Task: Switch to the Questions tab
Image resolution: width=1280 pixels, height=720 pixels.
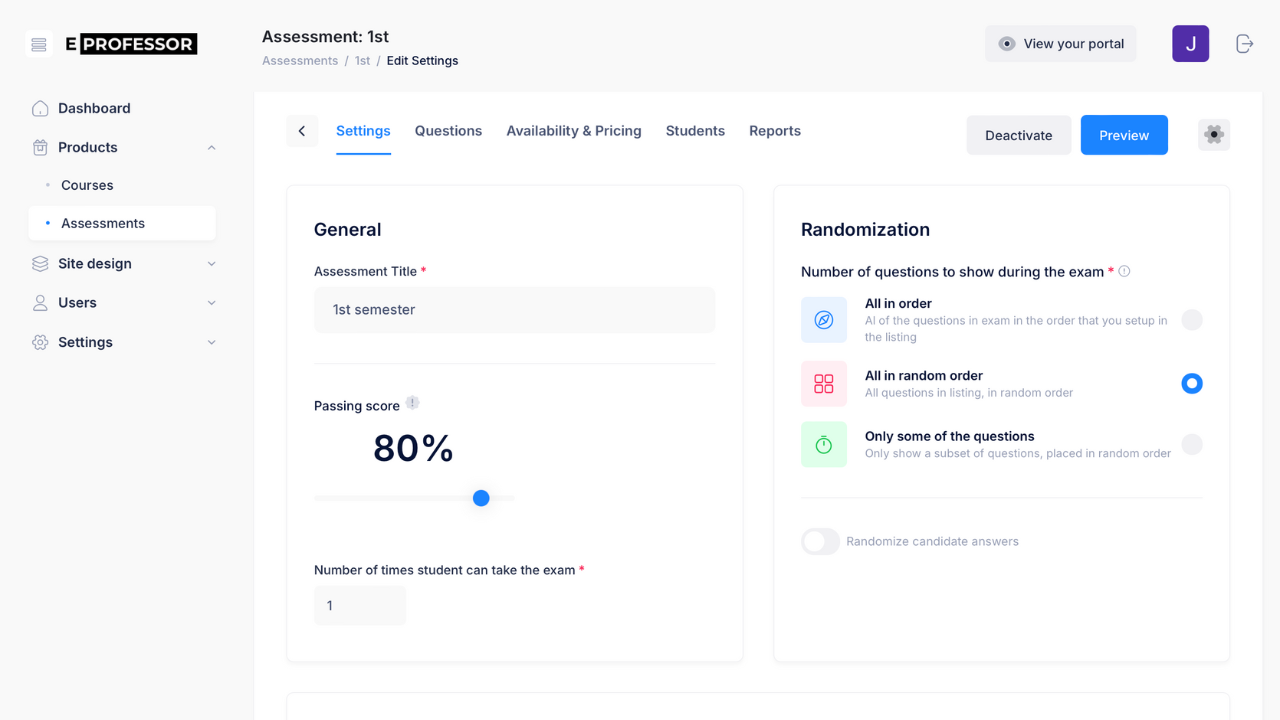Action: [x=448, y=131]
